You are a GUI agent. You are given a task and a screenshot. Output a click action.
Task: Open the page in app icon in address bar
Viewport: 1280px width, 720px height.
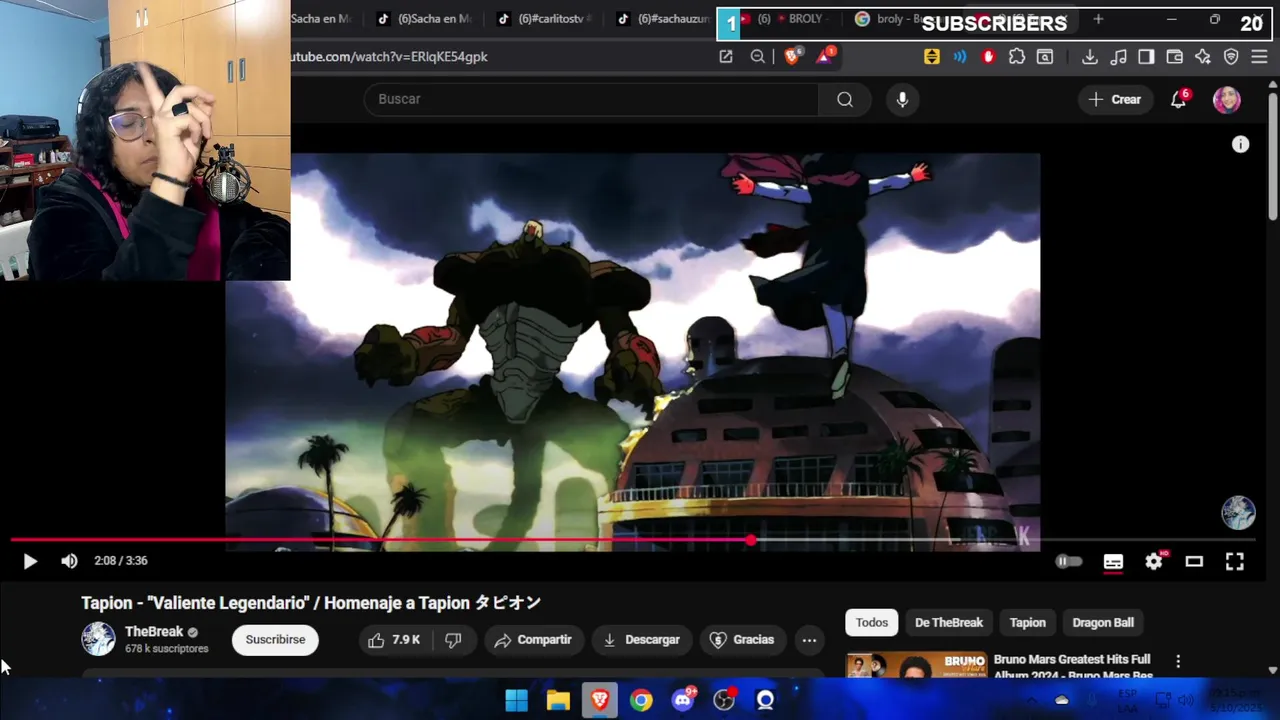click(726, 57)
